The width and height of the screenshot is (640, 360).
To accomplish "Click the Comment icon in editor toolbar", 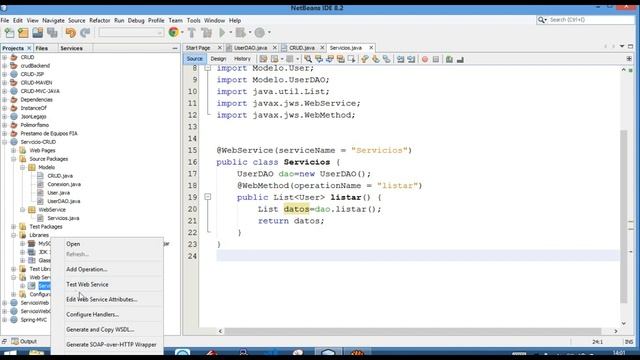I will [x=449, y=60].
